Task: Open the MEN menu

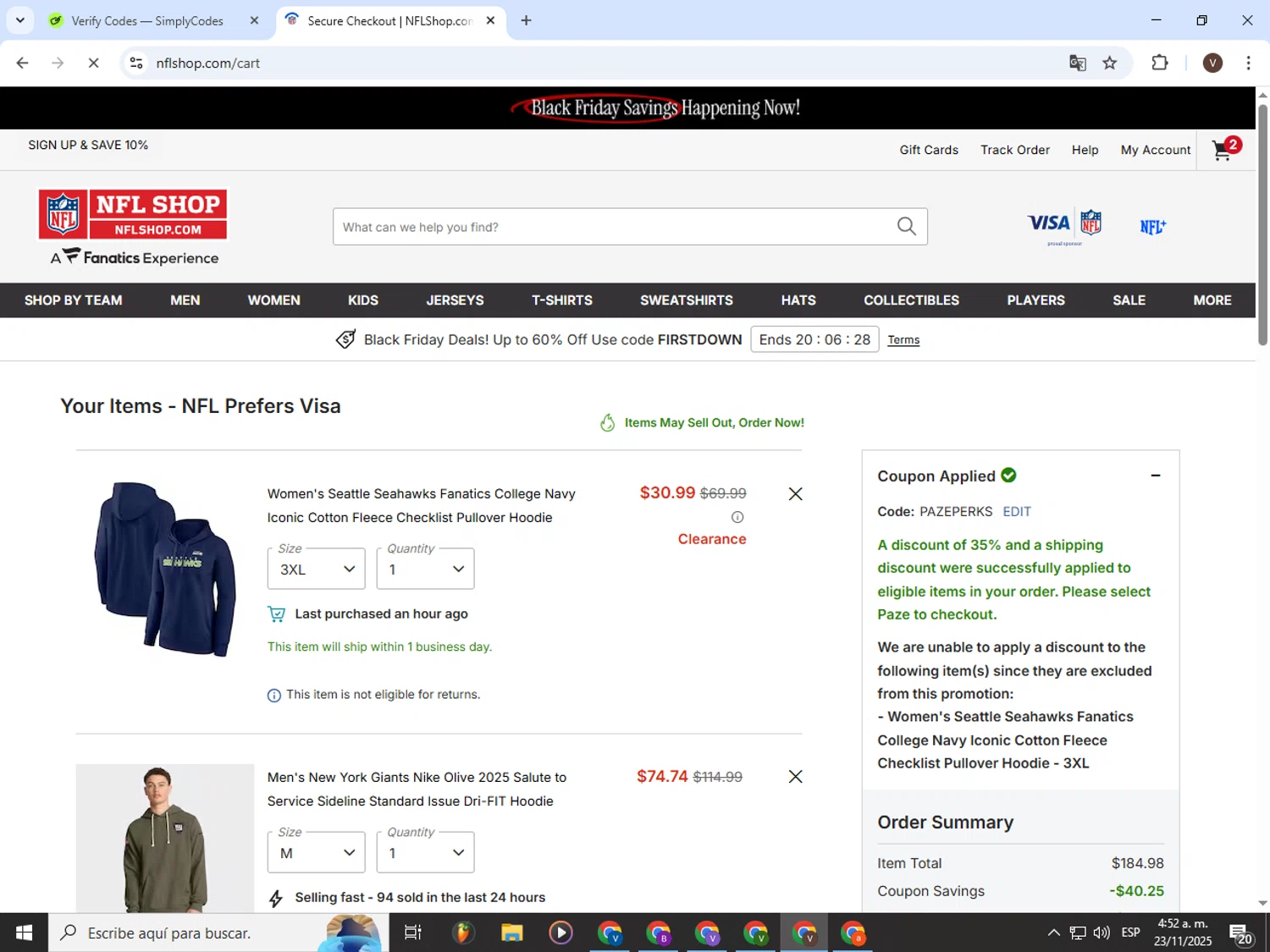Action: click(x=185, y=300)
